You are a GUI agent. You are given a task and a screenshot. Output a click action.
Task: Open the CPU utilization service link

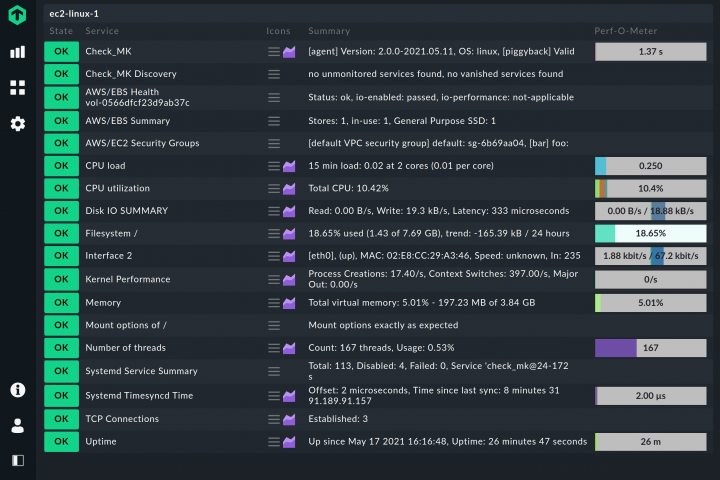118,188
